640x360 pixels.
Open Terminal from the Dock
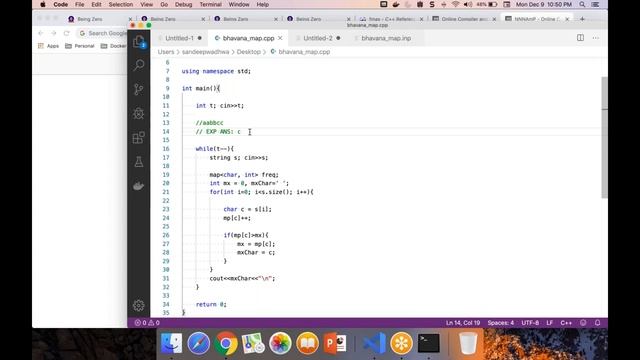(x=429, y=343)
